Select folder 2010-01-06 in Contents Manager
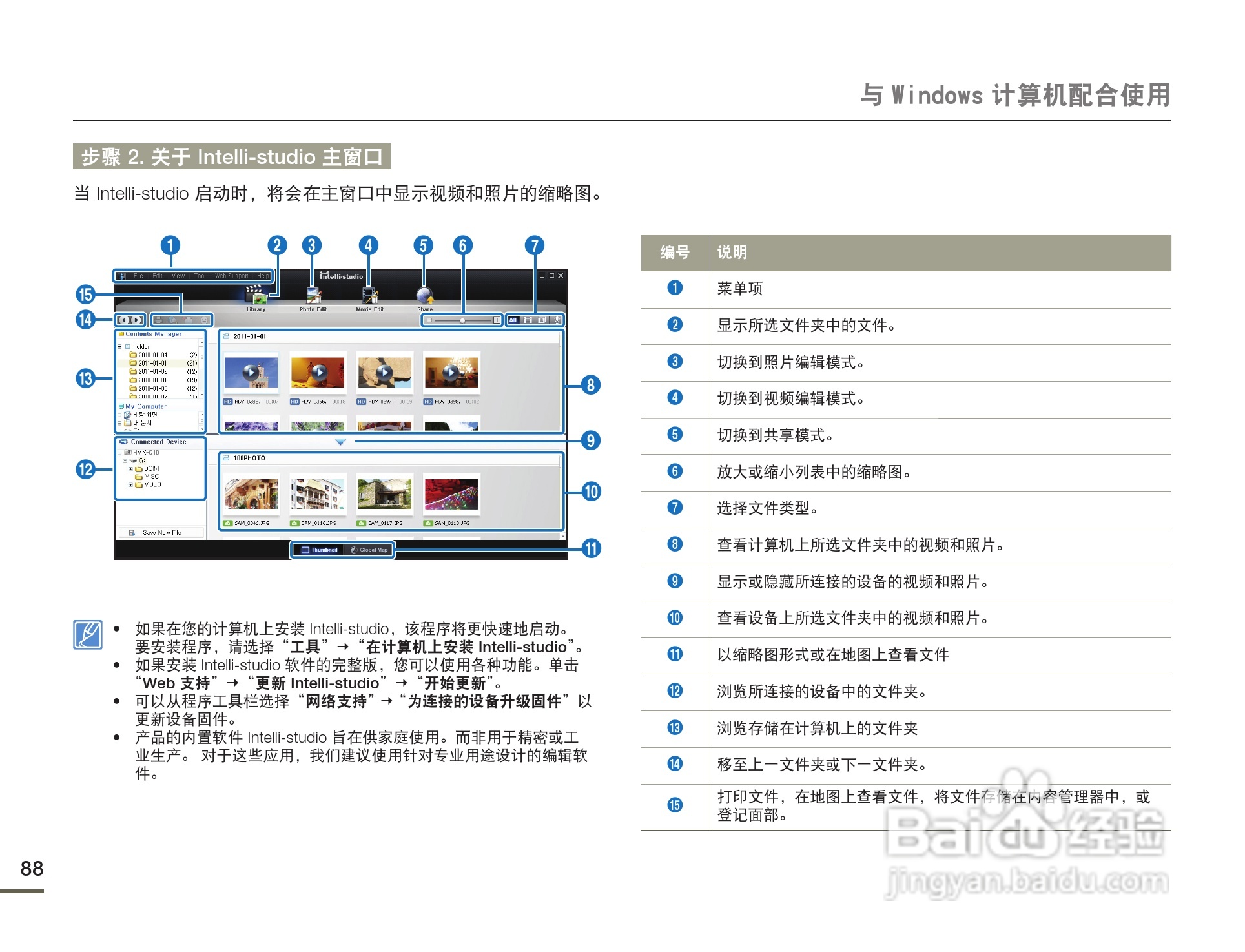 pyautogui.click(x=164, y=388)
